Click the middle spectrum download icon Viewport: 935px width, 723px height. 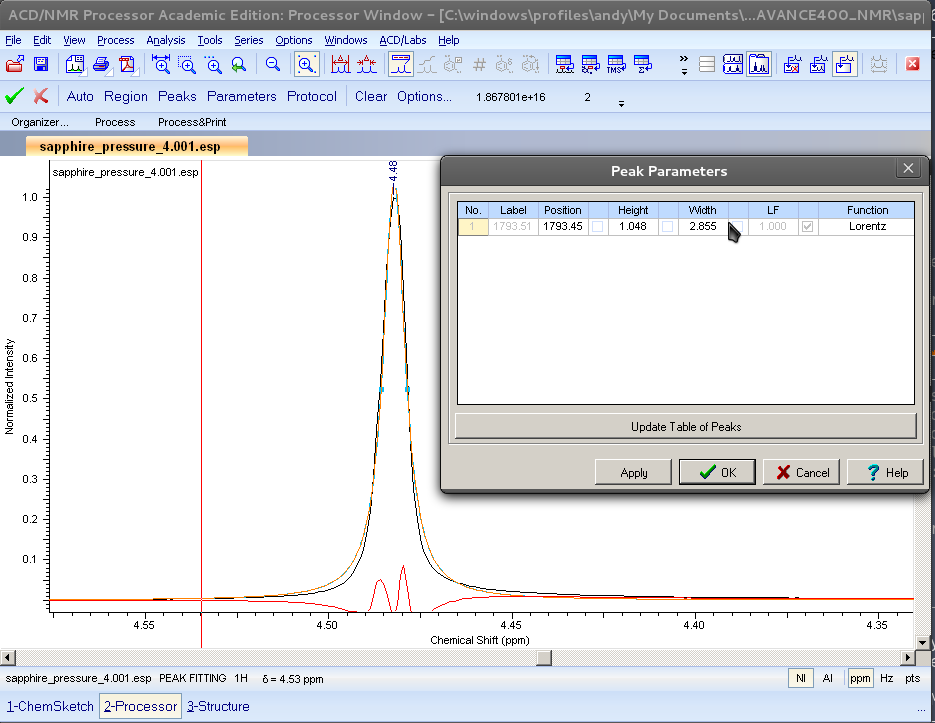pos(818,64)
